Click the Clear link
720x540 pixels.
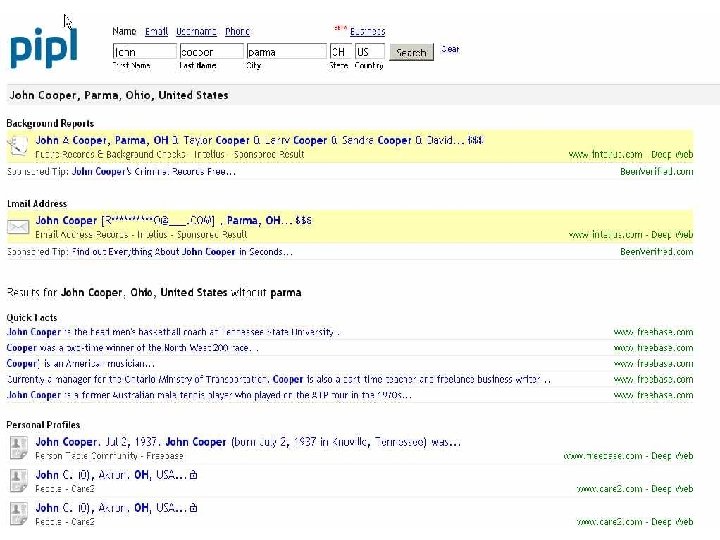coord(450,49)
